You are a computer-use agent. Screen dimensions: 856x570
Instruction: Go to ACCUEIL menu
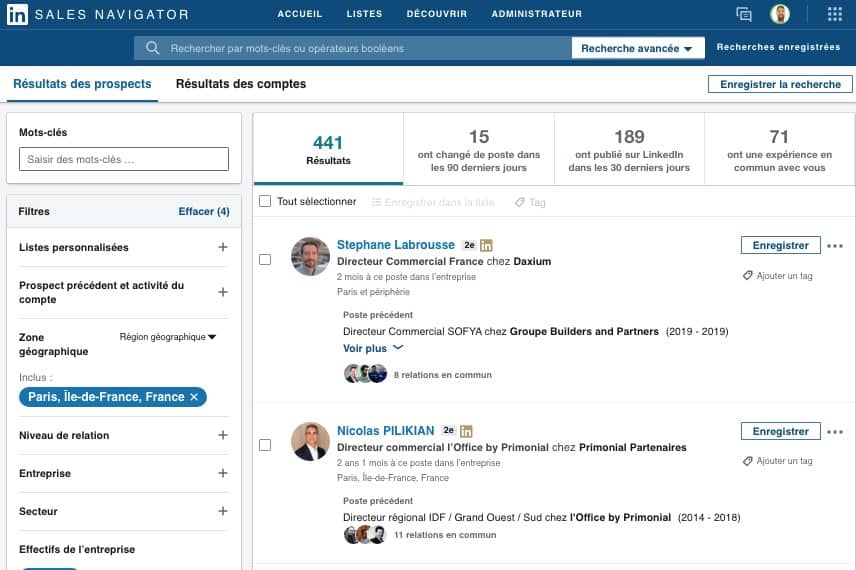click(300, 14)
